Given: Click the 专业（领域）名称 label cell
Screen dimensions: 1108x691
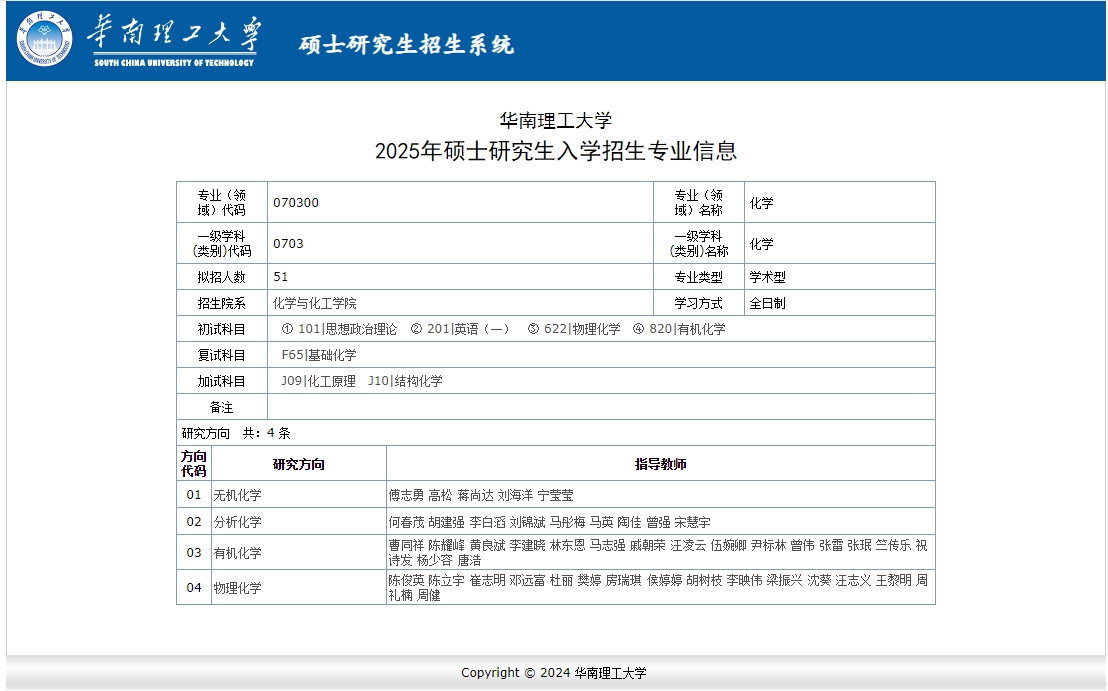Looking at the screenshot, I should [x=698, y=203].
